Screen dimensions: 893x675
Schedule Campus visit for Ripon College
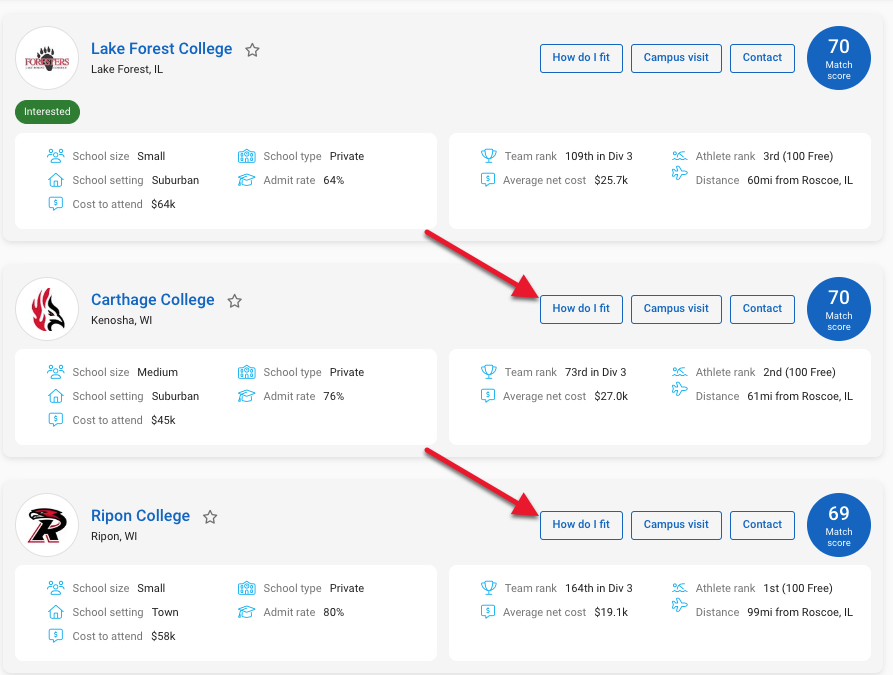676,525
